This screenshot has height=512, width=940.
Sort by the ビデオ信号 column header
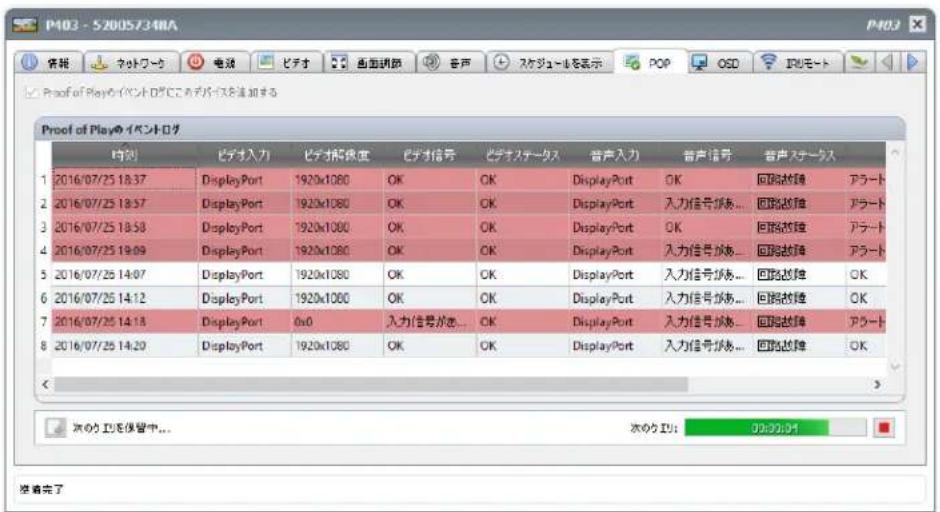click(429, 155)
